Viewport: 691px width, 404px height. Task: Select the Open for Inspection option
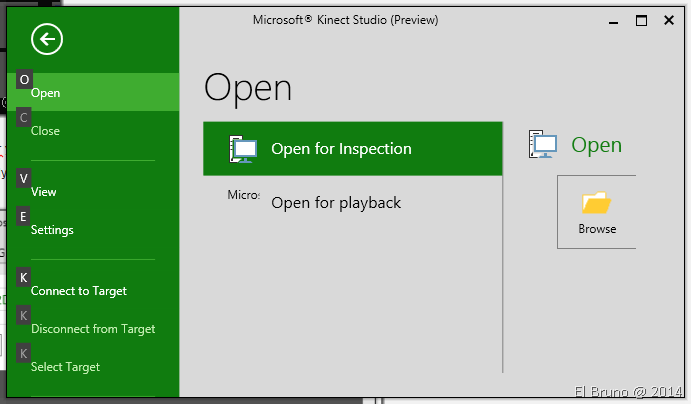click(341, 149)
